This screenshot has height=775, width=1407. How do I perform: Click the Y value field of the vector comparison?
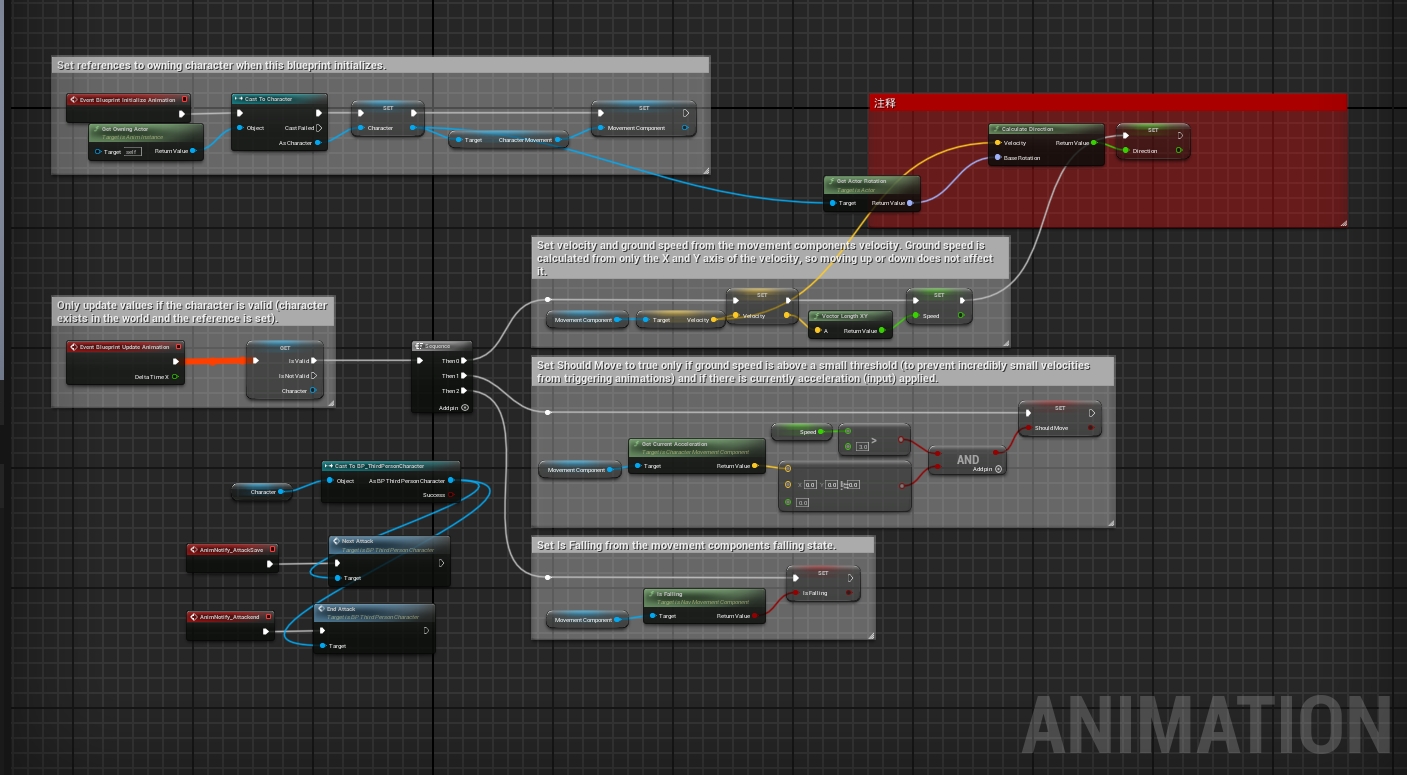click(832, 484)
